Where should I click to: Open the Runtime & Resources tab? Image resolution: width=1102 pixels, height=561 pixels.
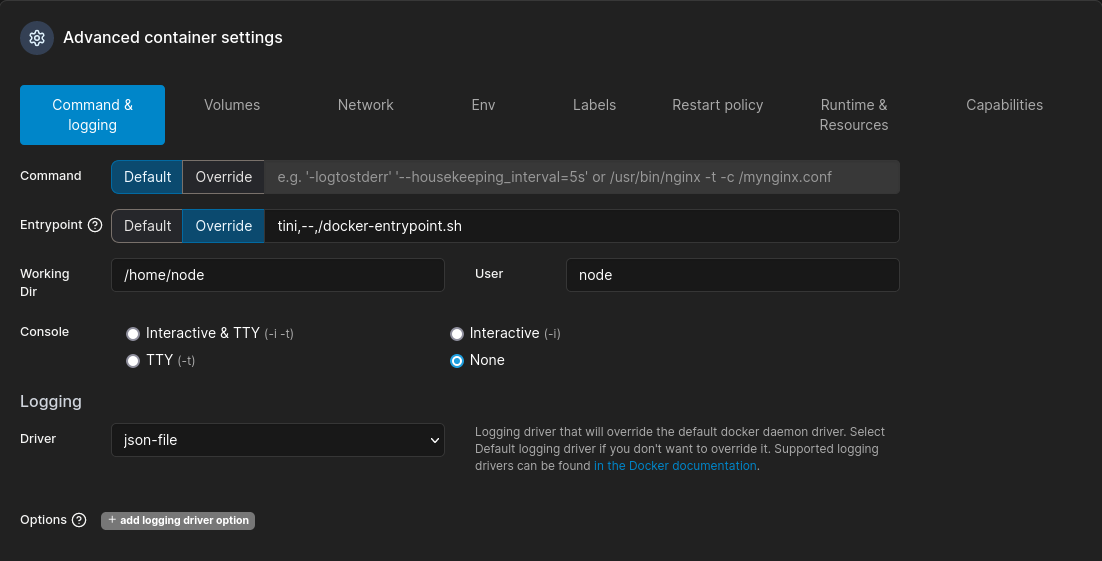tap(853, 115)
